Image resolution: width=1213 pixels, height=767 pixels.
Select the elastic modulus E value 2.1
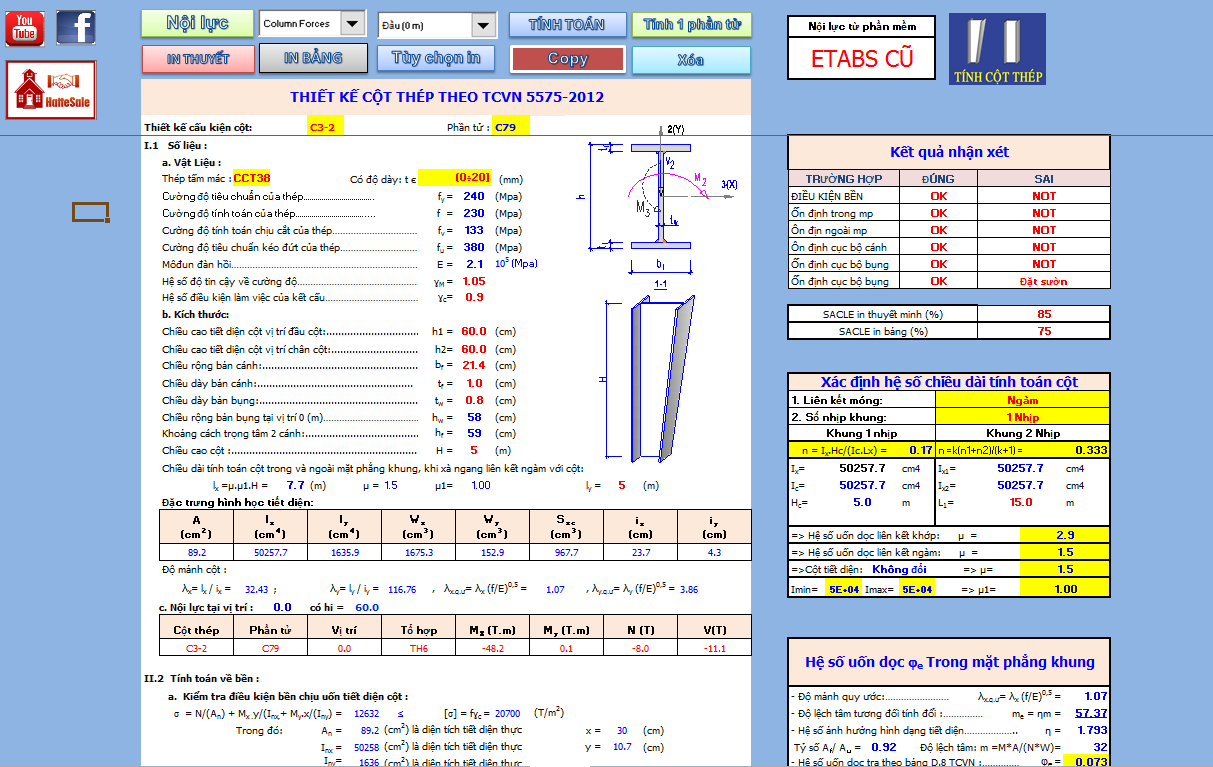coord(474,264)
